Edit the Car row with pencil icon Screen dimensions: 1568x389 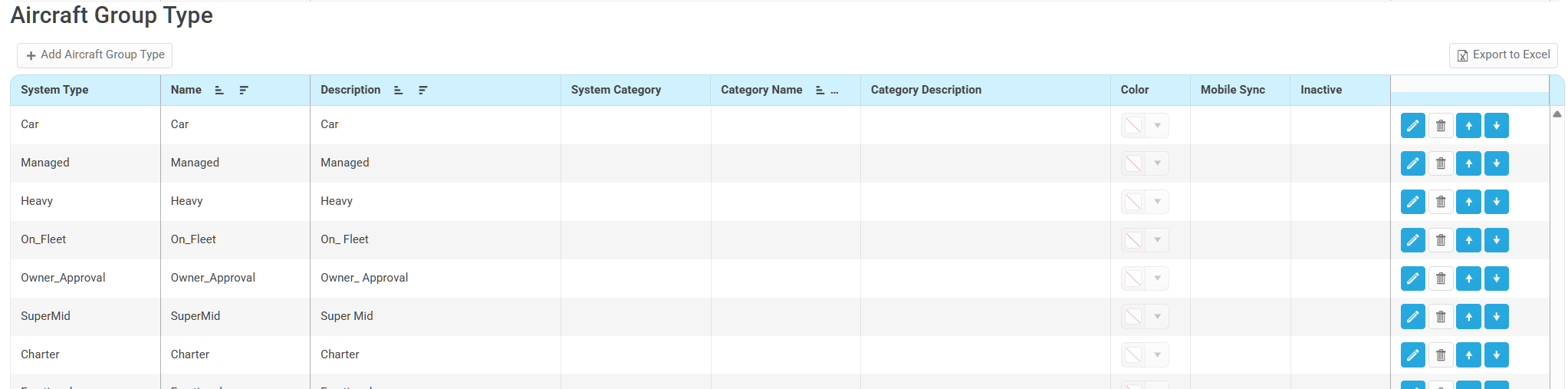1412,125
